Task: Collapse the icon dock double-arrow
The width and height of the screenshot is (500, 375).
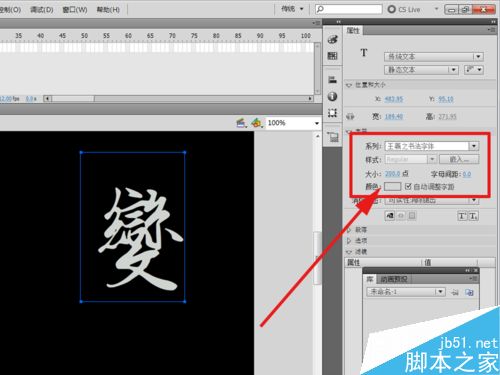Action: (x=338, y=22)
